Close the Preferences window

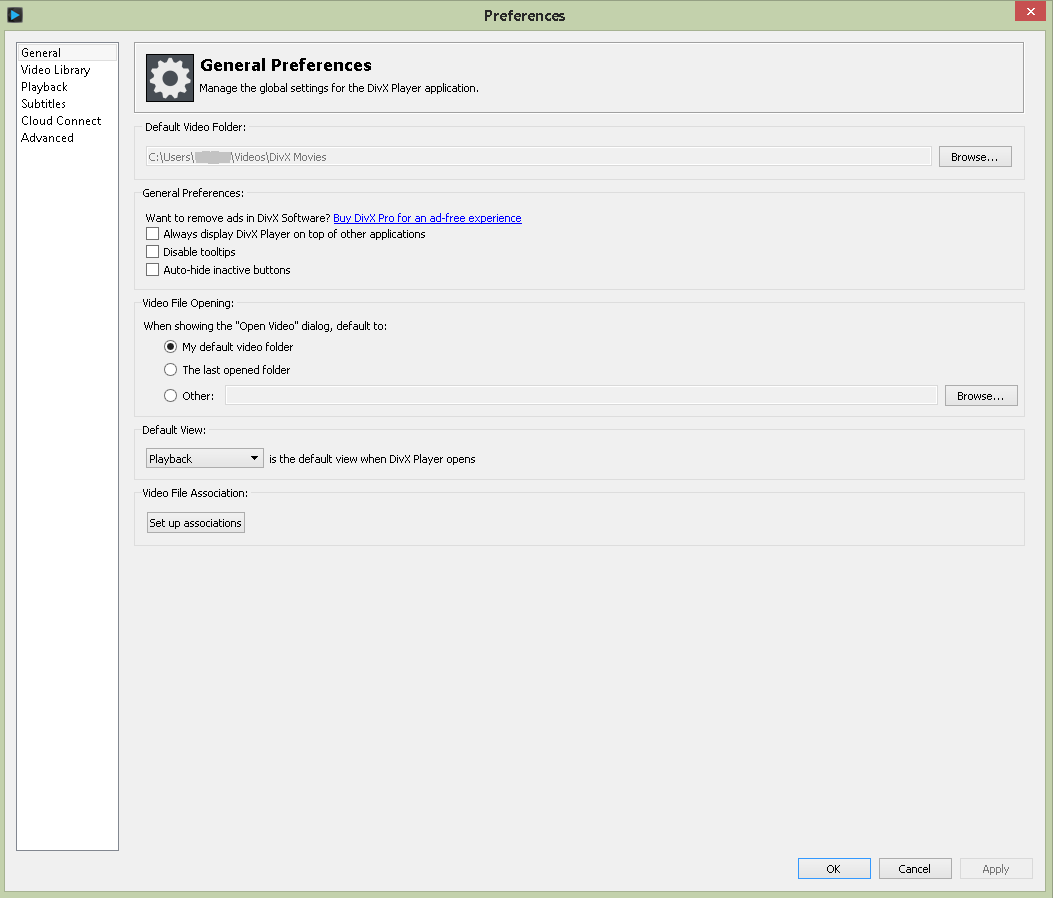pos(1028,13)
